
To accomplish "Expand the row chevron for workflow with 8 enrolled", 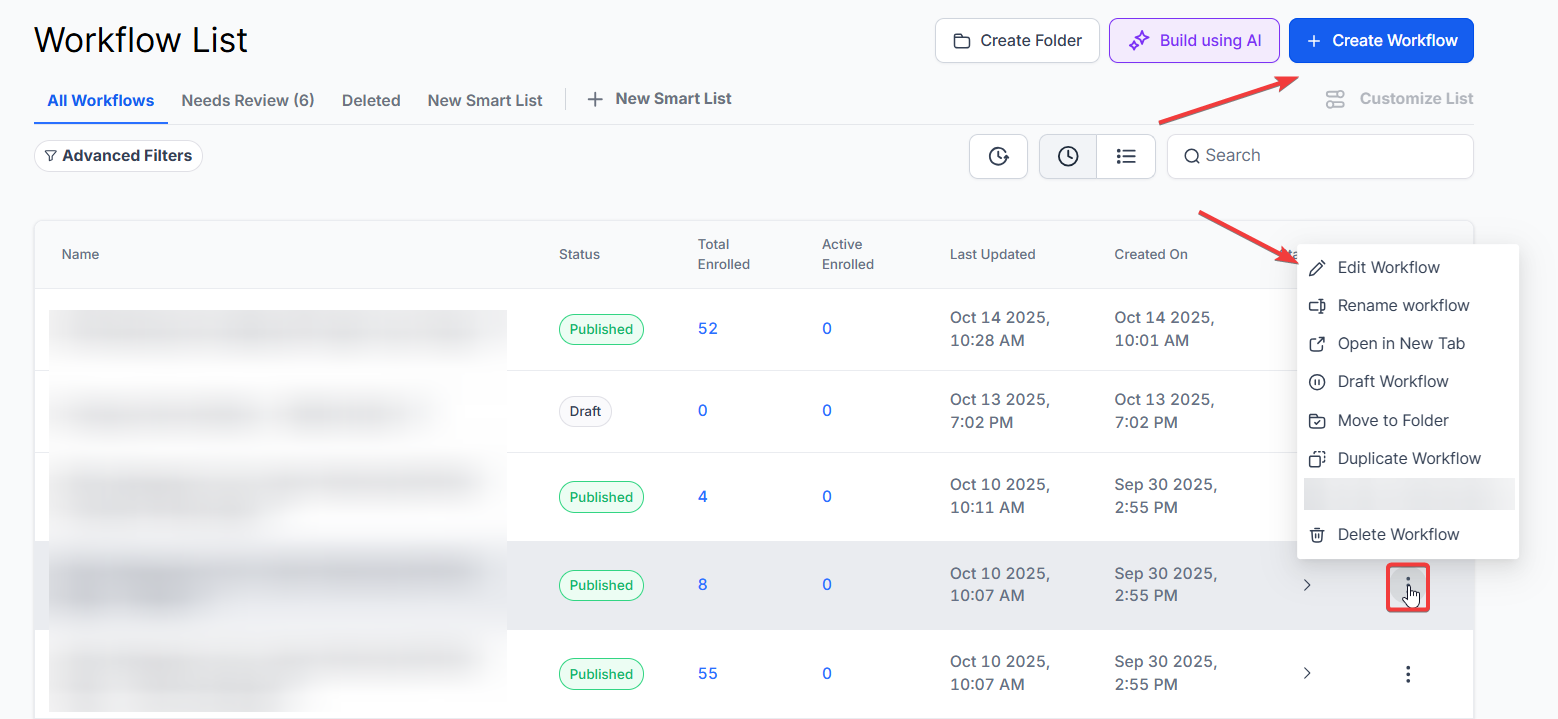I will click(1307, 585).
